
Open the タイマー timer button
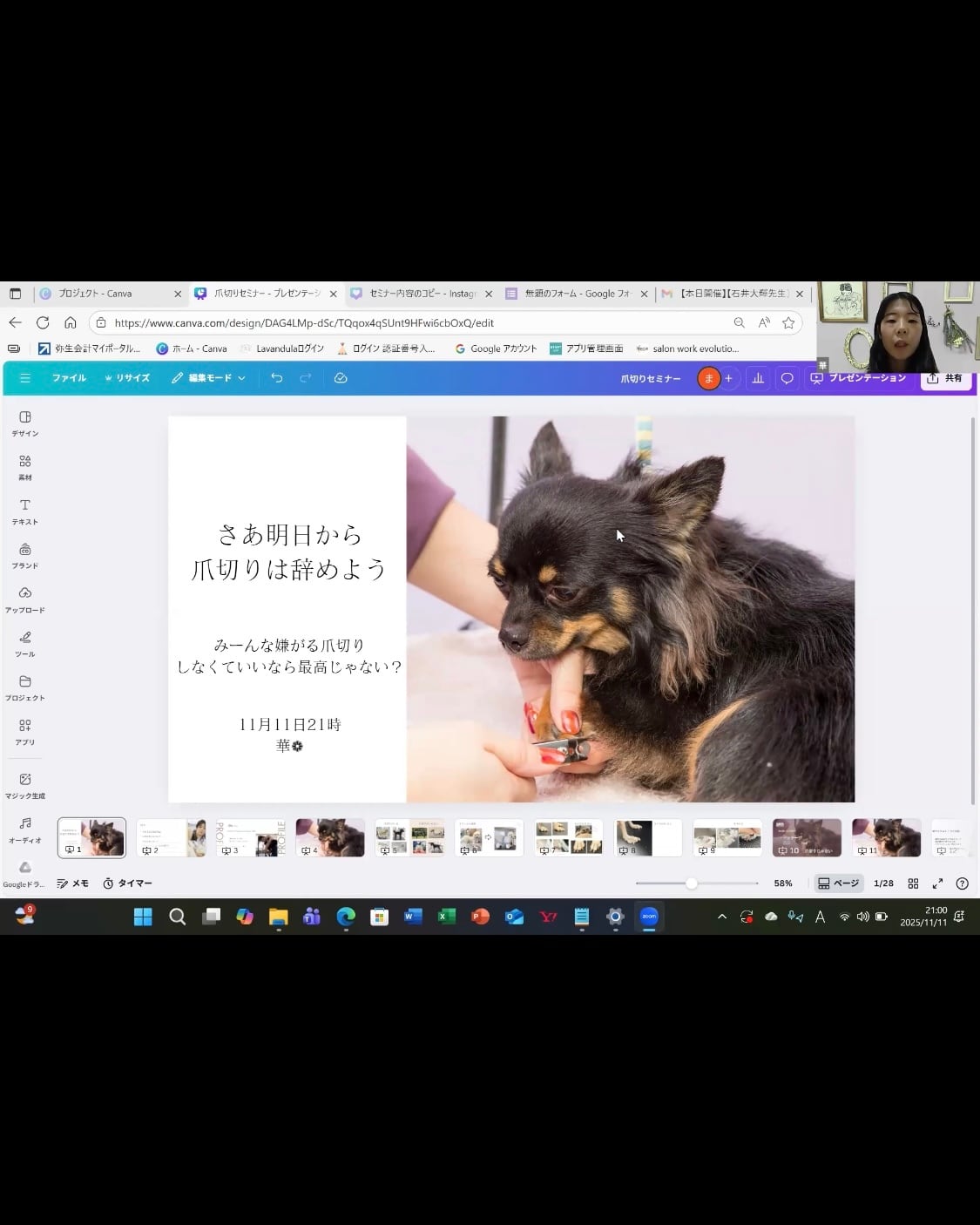point(127,883)
